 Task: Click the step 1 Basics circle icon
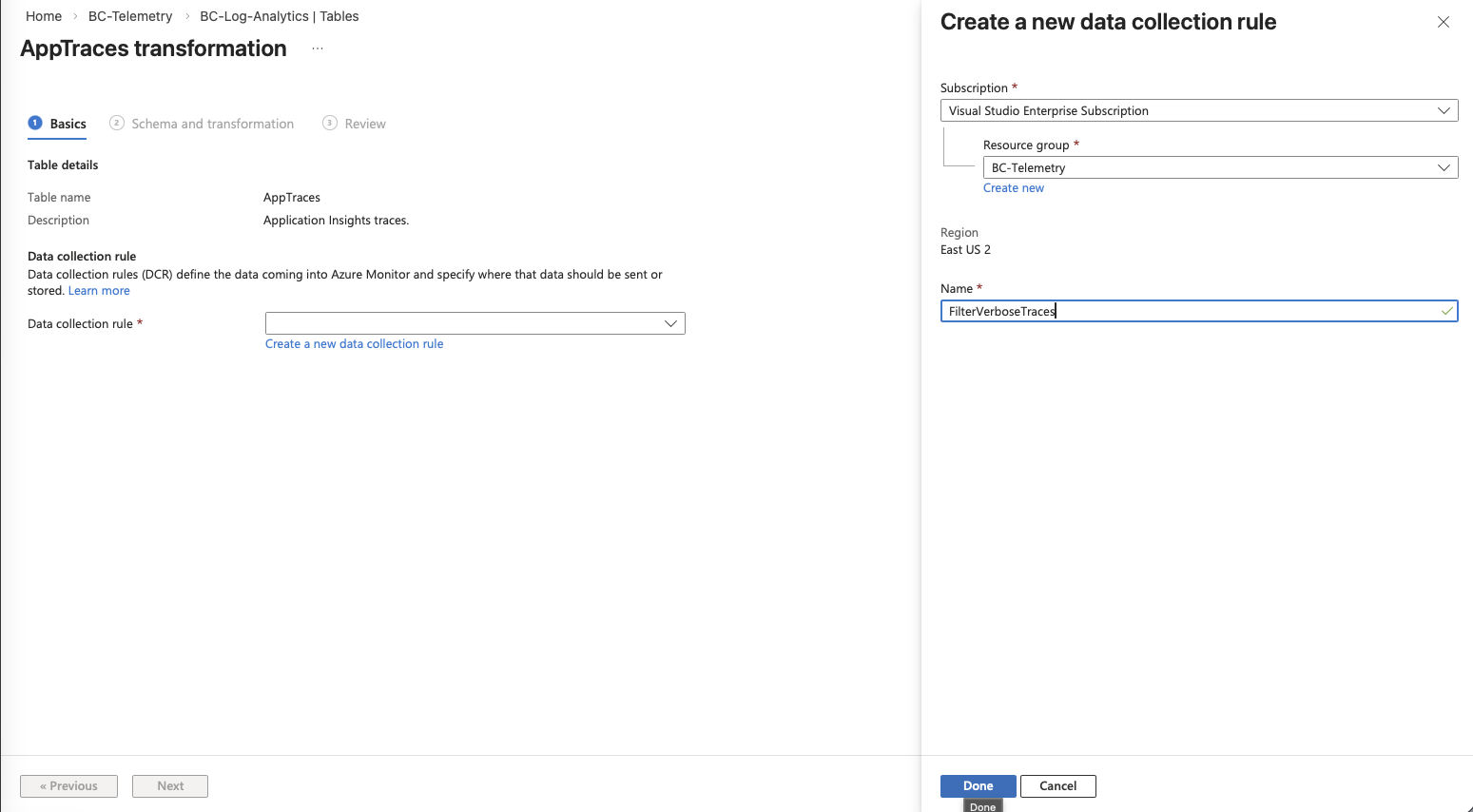pos(35,123)
